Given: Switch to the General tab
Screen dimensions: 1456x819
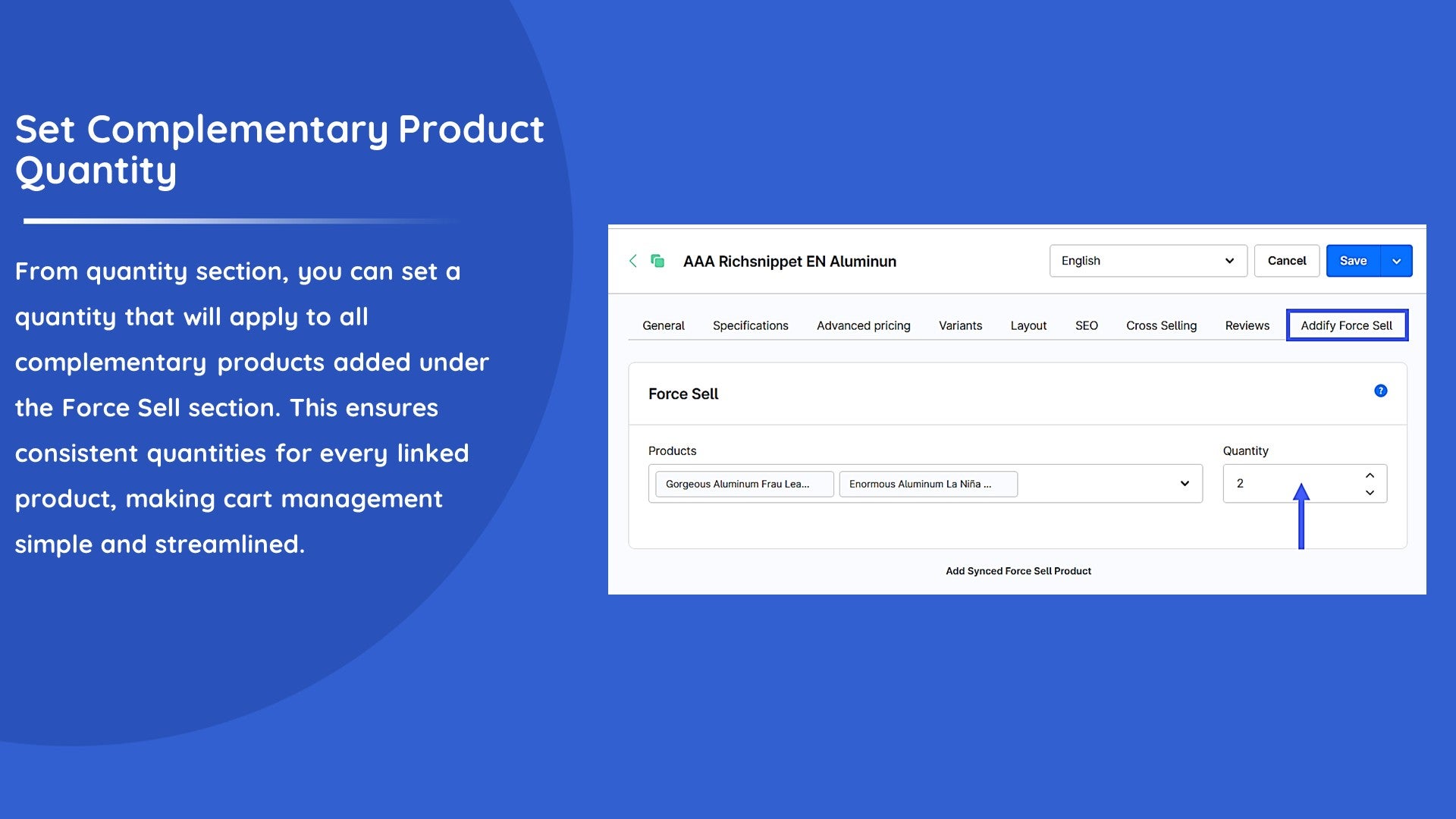Looking at the screenshot, I should click(x=663, y=325).
